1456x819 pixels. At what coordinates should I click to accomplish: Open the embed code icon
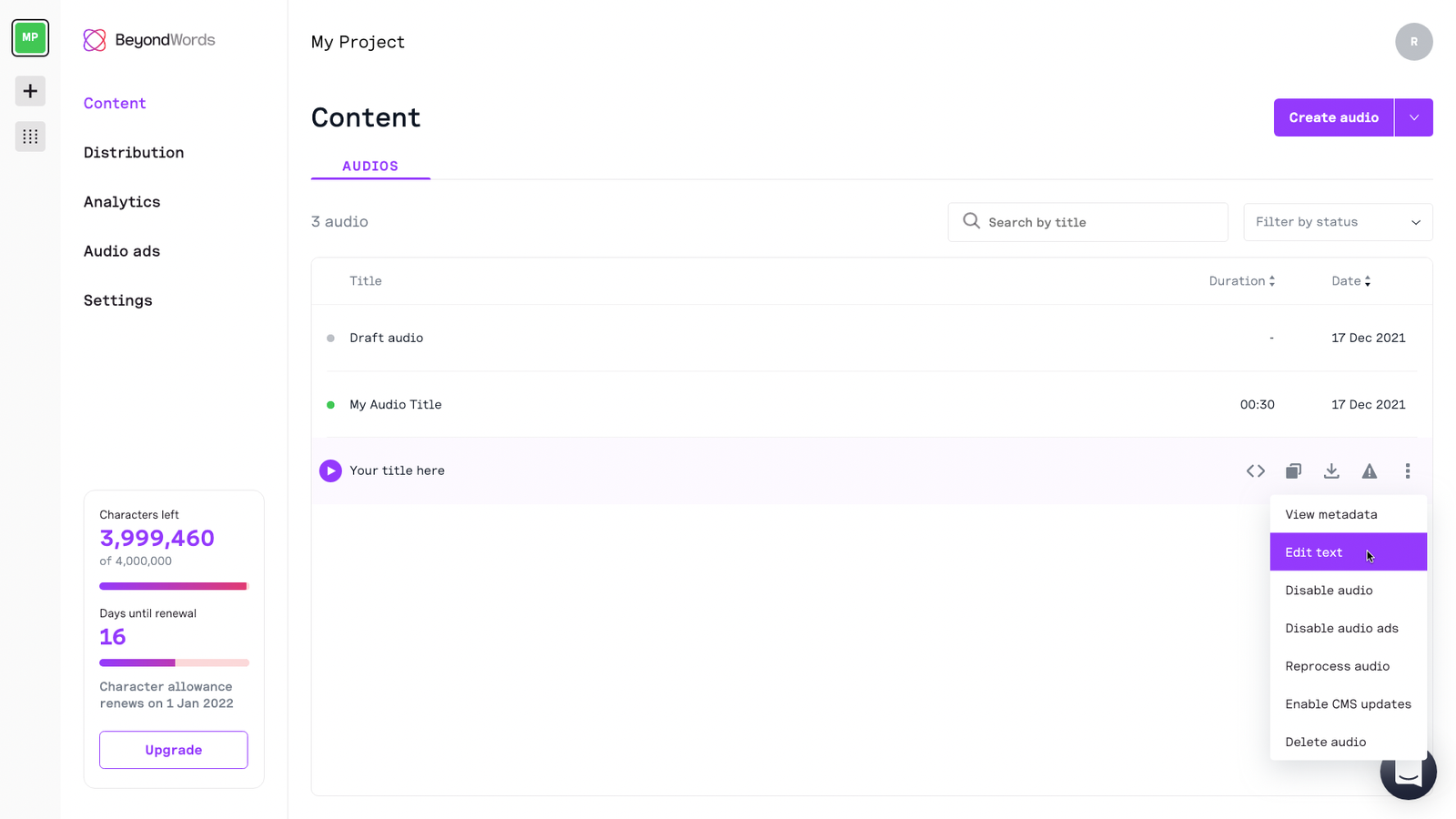[x=1256, y=470]
